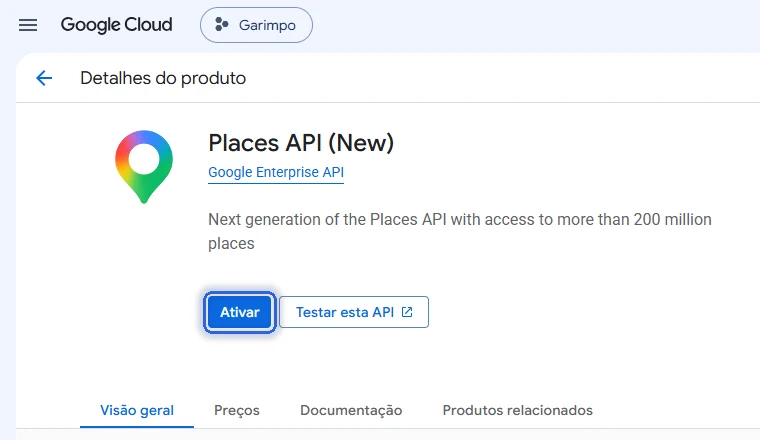Open the Garimpo project selector
Image resolution: width=760 pixels, height=440 pixels.
(x=256, y=25)
